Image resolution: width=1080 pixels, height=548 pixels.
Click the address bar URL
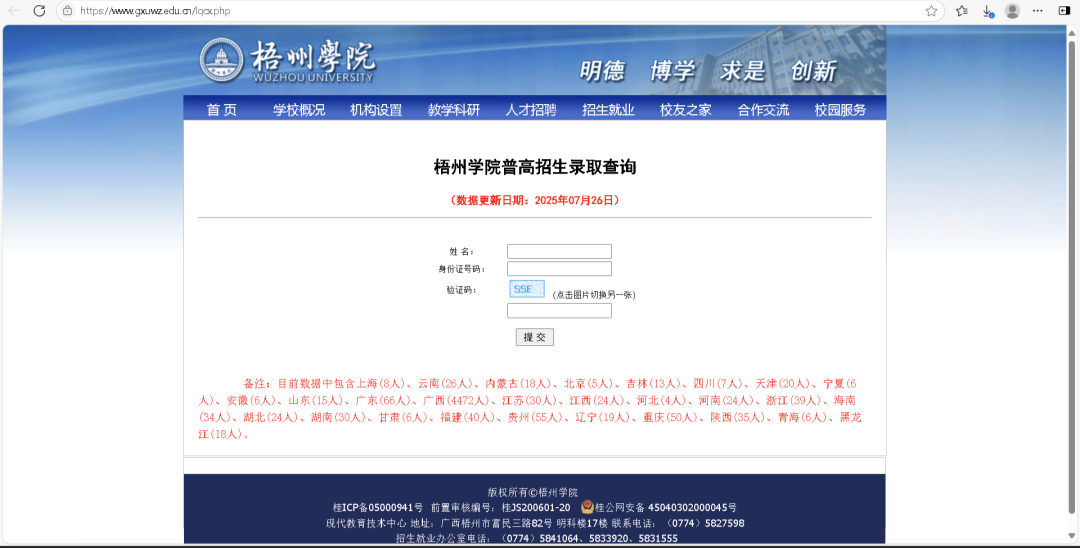(x=155, y=10)
